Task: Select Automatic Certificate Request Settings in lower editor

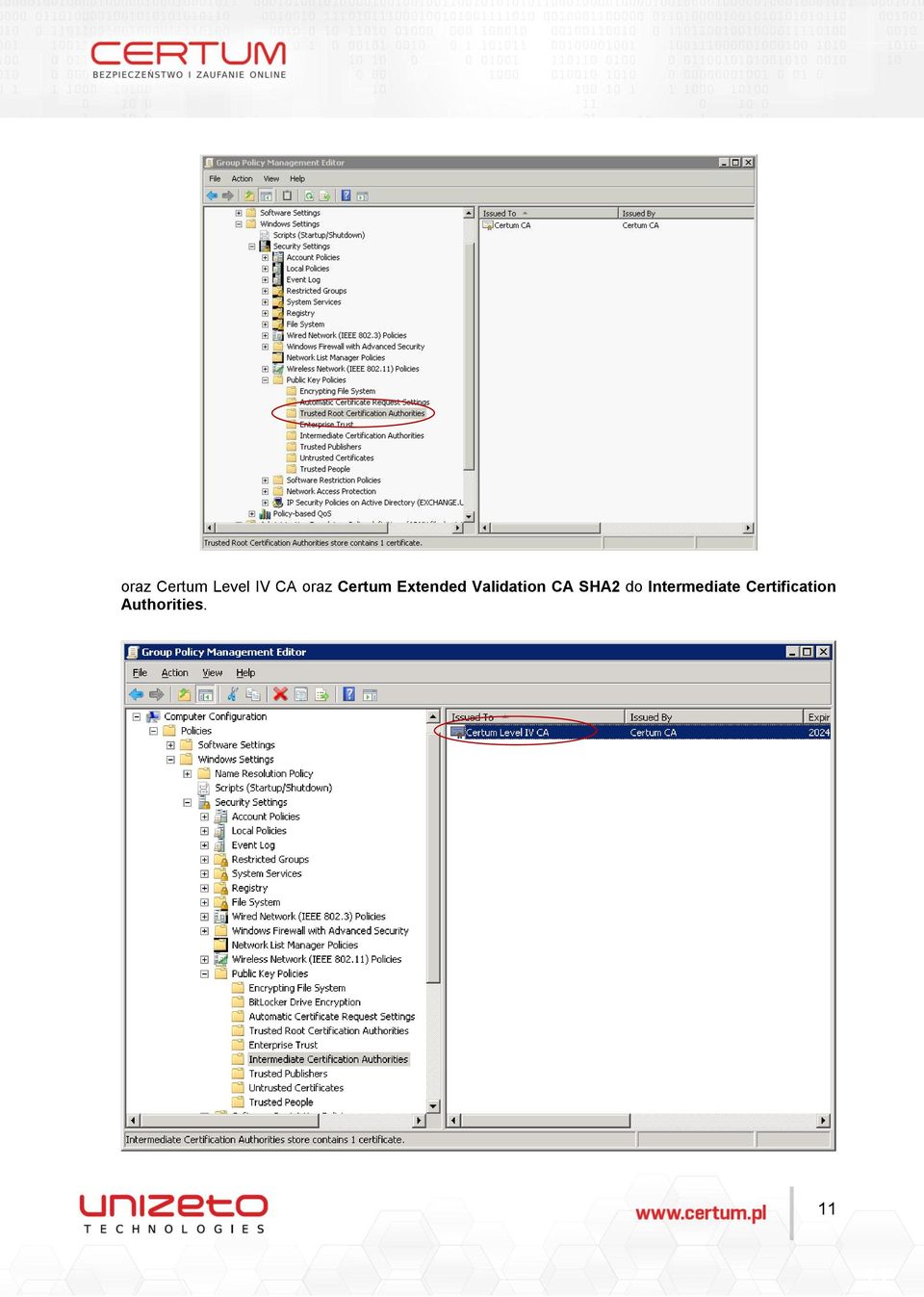Action: tap(332, 1017)
